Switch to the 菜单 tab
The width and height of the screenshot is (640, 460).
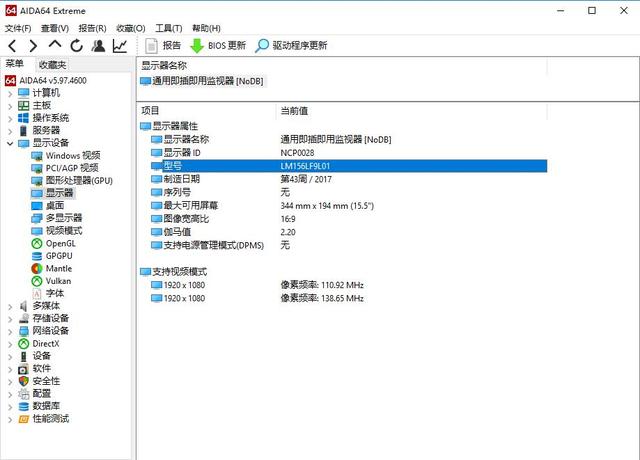[x=15, y=64]
